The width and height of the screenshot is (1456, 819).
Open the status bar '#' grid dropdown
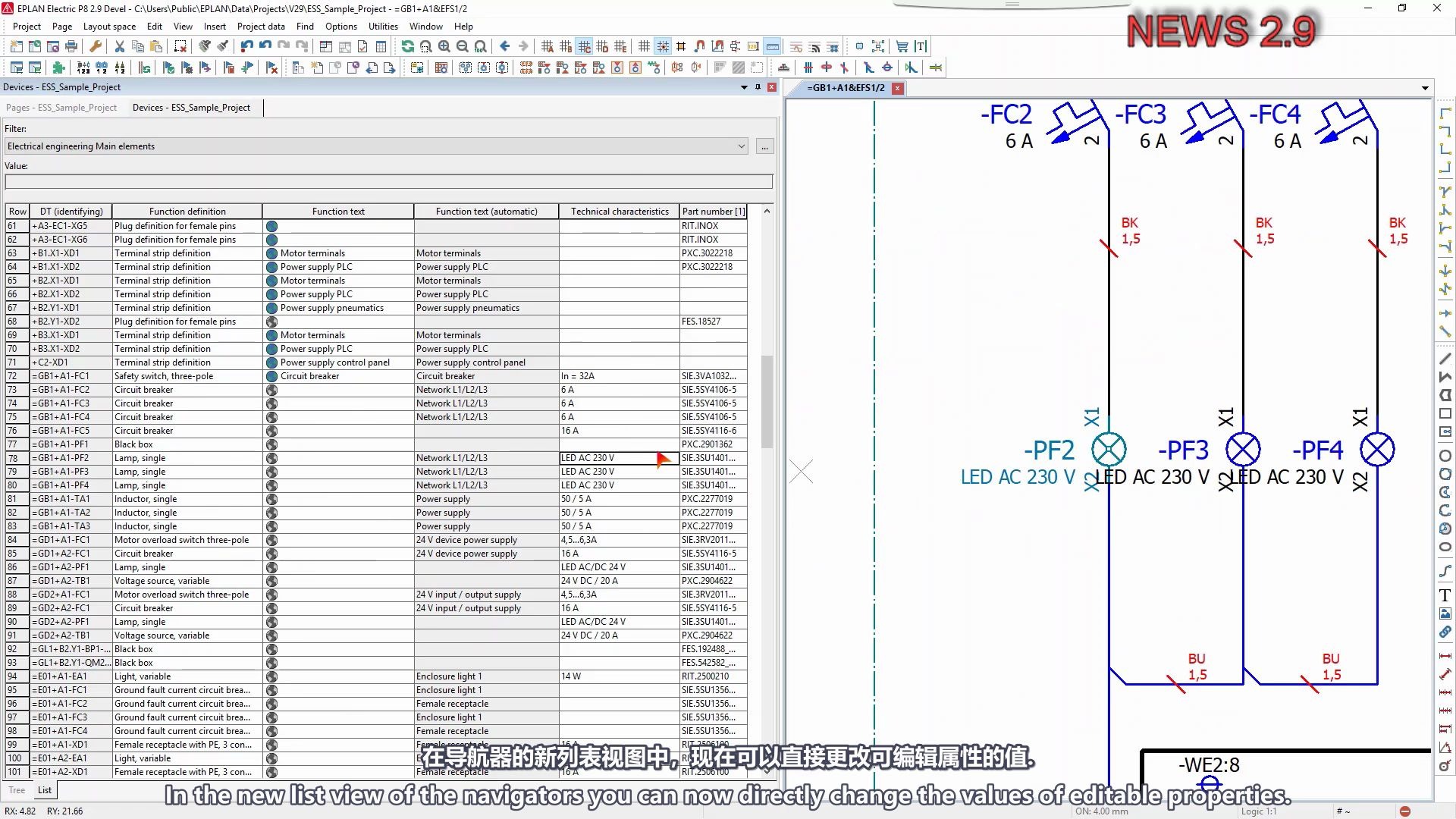[1343, 811]
